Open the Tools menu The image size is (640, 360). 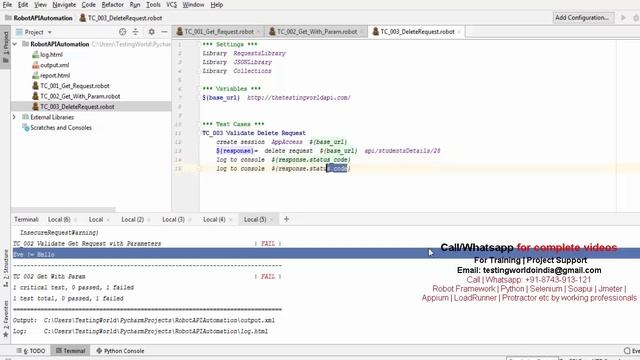[x=153, y=5]
